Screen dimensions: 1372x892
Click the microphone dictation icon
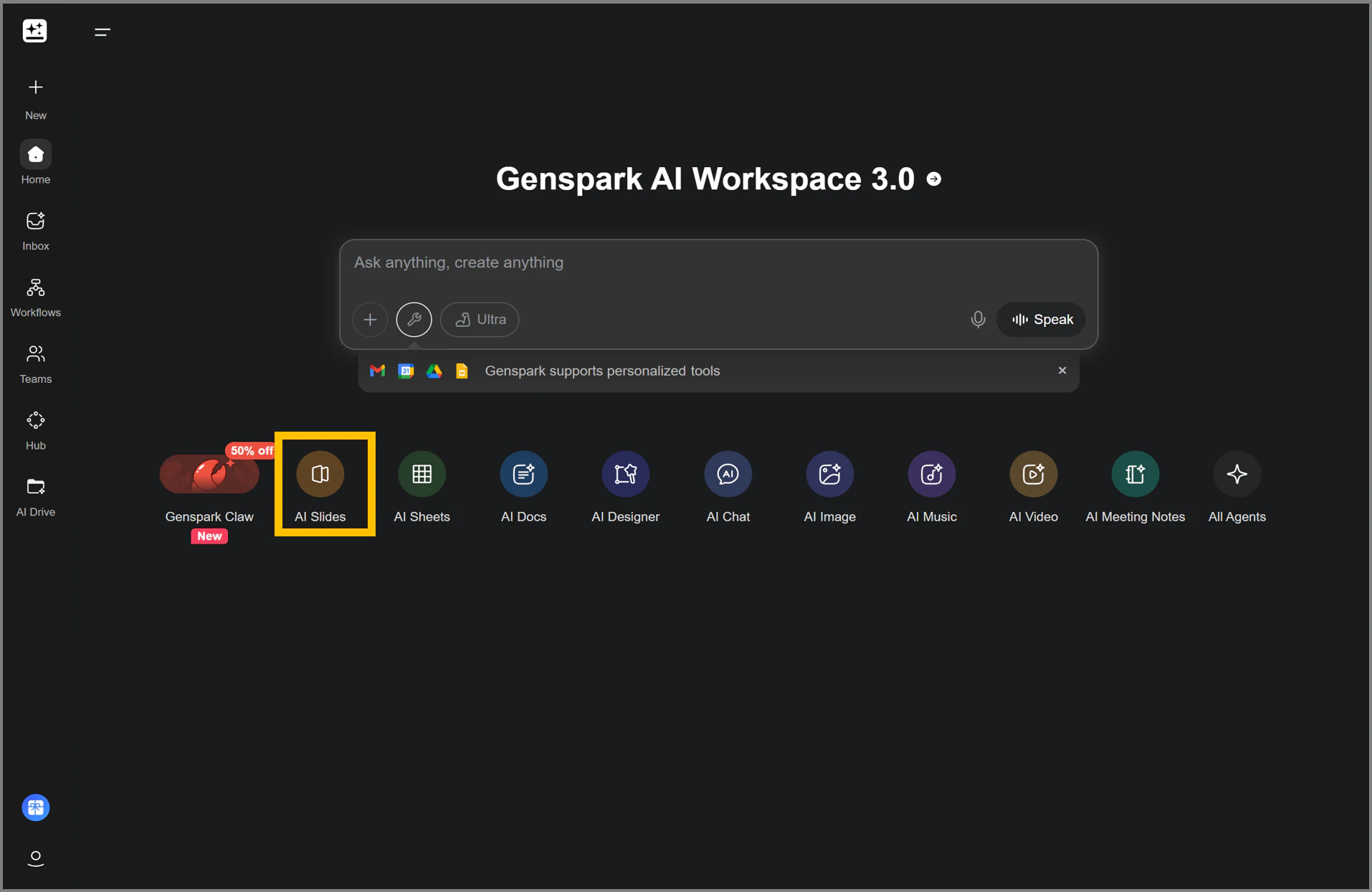tap(978, 320)
